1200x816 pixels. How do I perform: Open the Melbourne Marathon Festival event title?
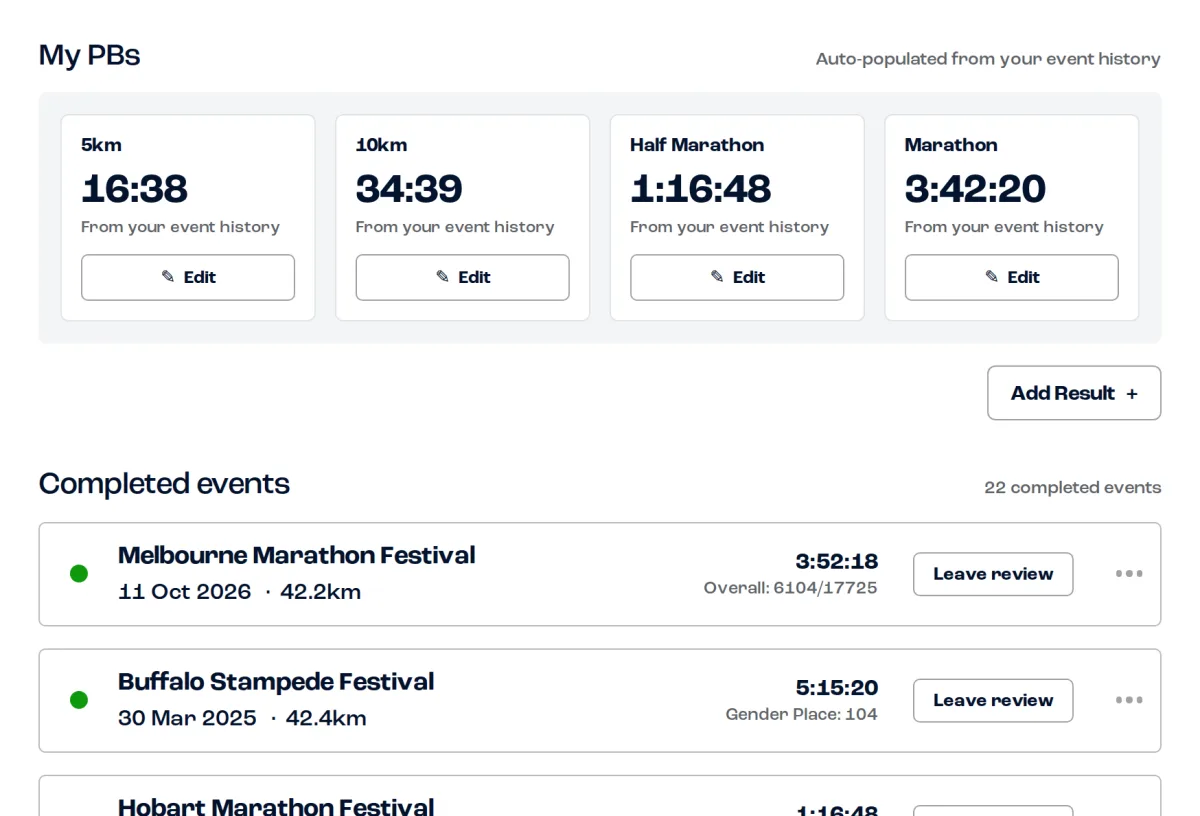(x=297, y=555)
